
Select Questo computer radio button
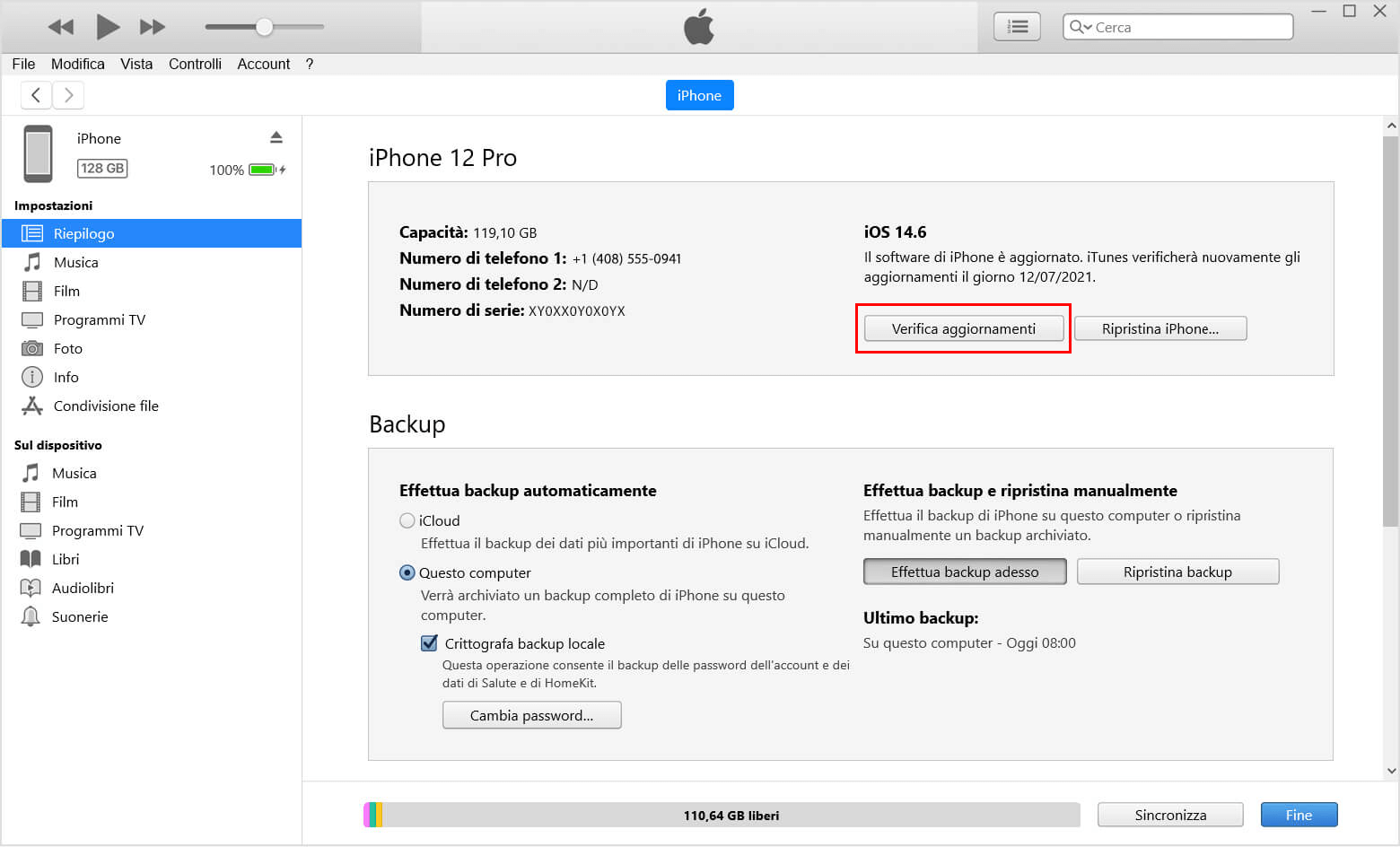(407, 572)
